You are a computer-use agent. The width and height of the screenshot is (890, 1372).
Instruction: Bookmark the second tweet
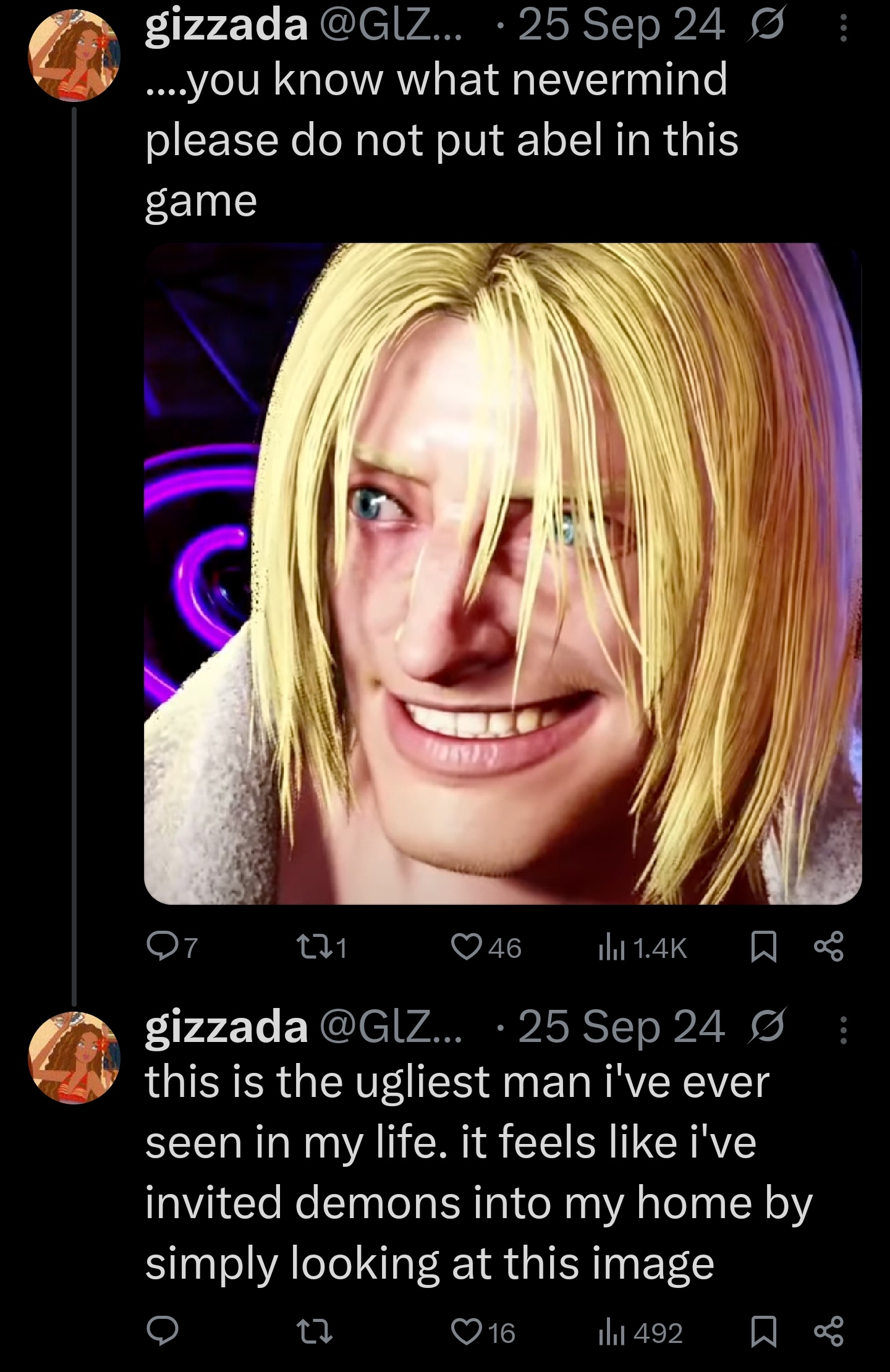[x=763, y=1332]
